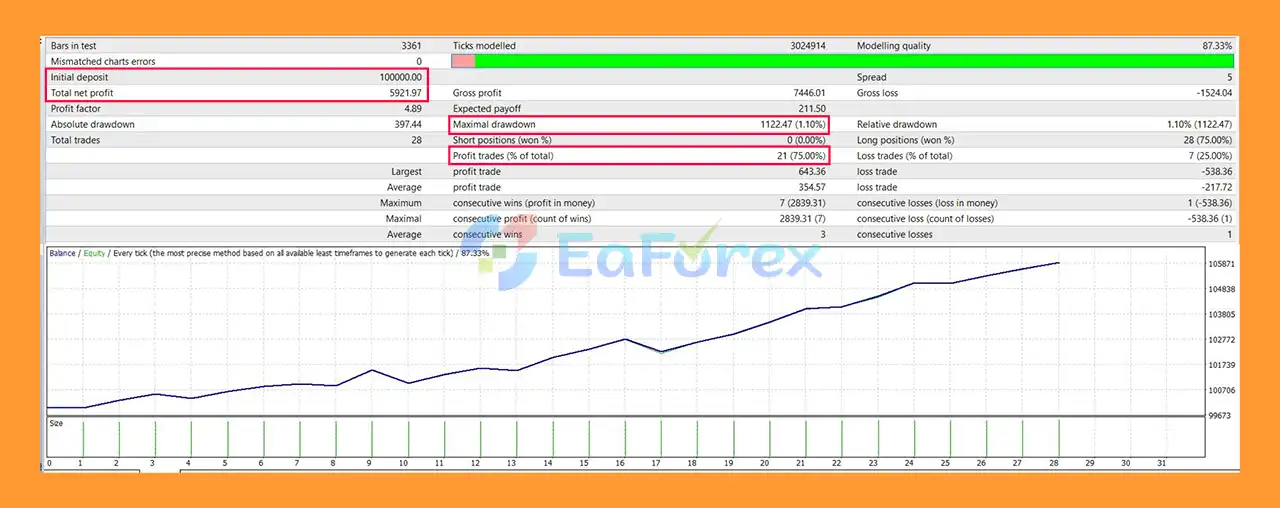Select the Maximal drawdown row
This screenshot has height=508, width=1280.
click(640, 124)
